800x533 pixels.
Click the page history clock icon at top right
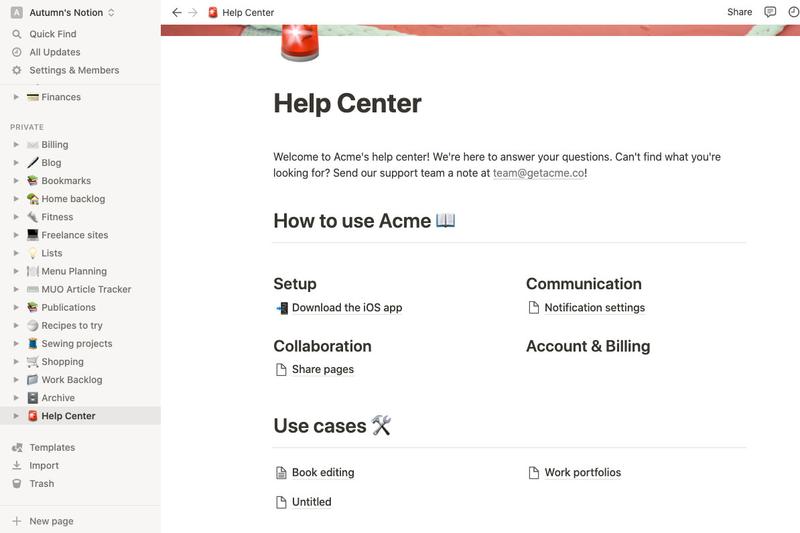[x=793, y=12]
